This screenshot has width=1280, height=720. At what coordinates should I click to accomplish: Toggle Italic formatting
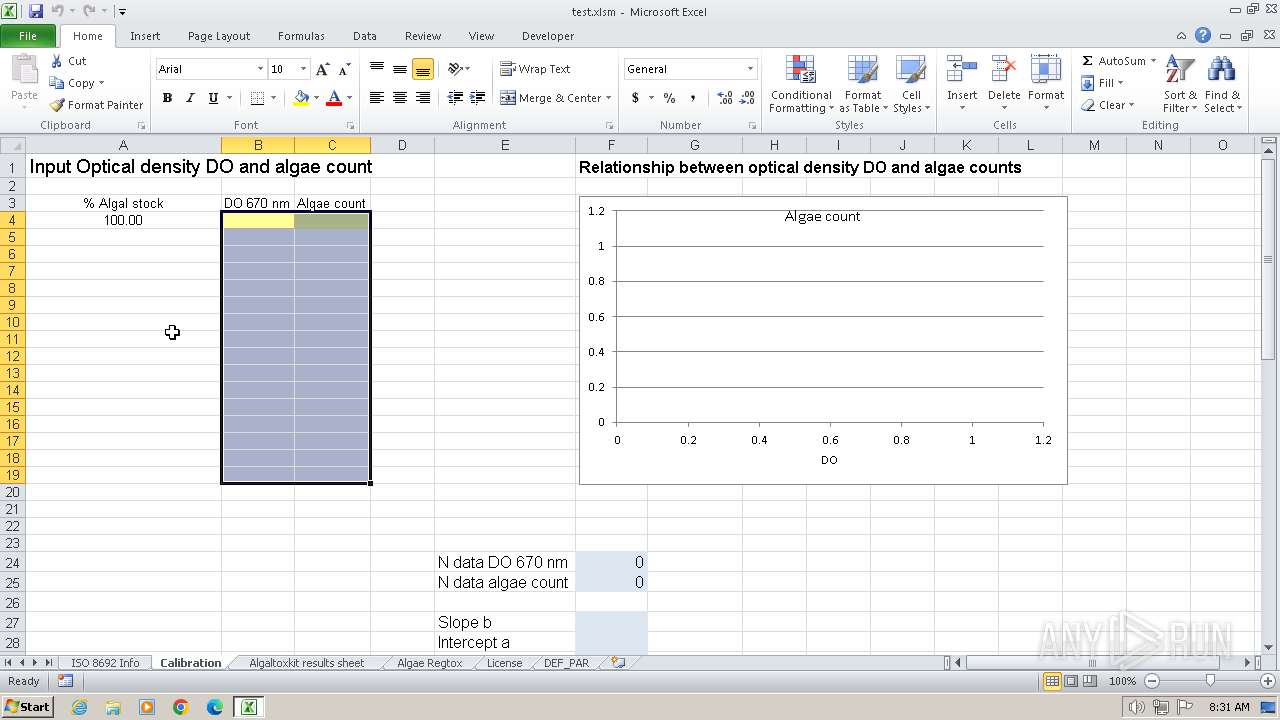click(x=190, y=98)
